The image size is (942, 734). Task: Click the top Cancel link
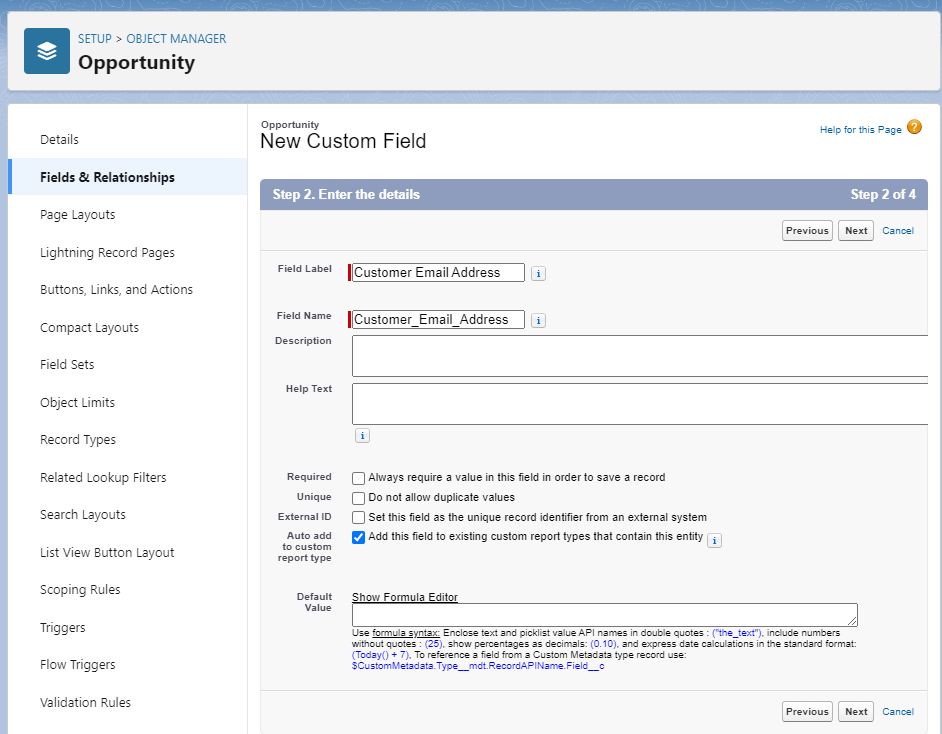click(897, 231)
